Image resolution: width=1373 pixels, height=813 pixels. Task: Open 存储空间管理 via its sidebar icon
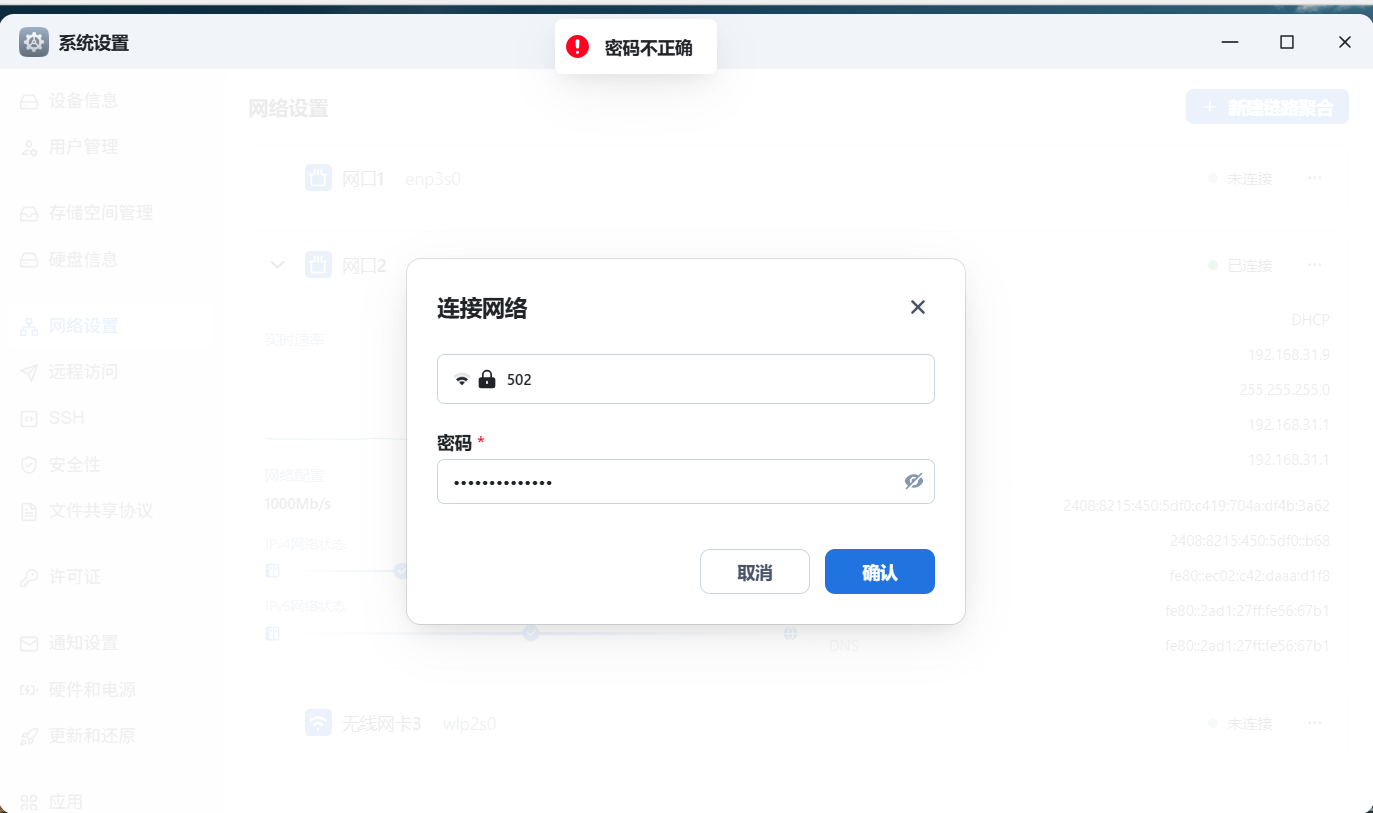[30, 213]
